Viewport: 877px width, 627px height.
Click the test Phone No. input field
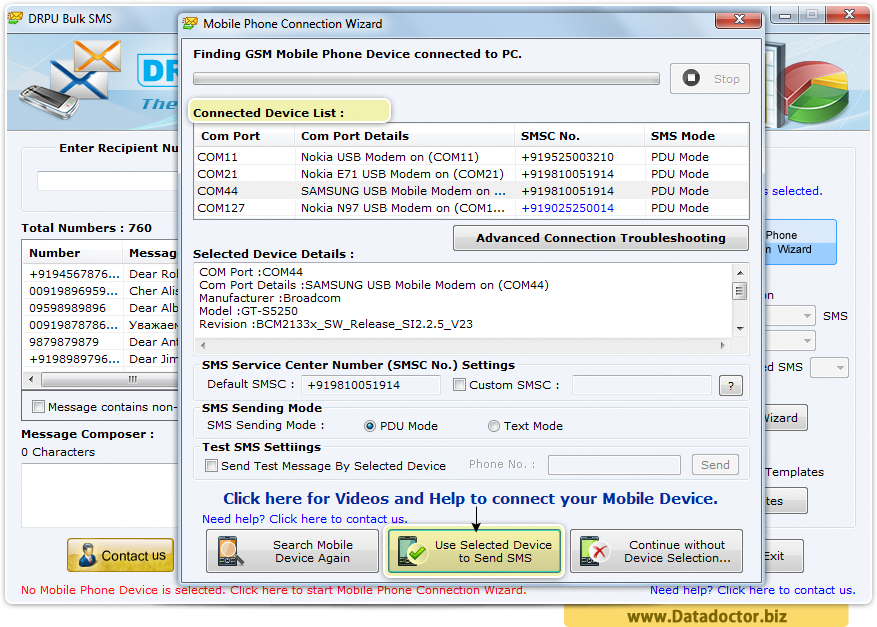tap(614, 465)
